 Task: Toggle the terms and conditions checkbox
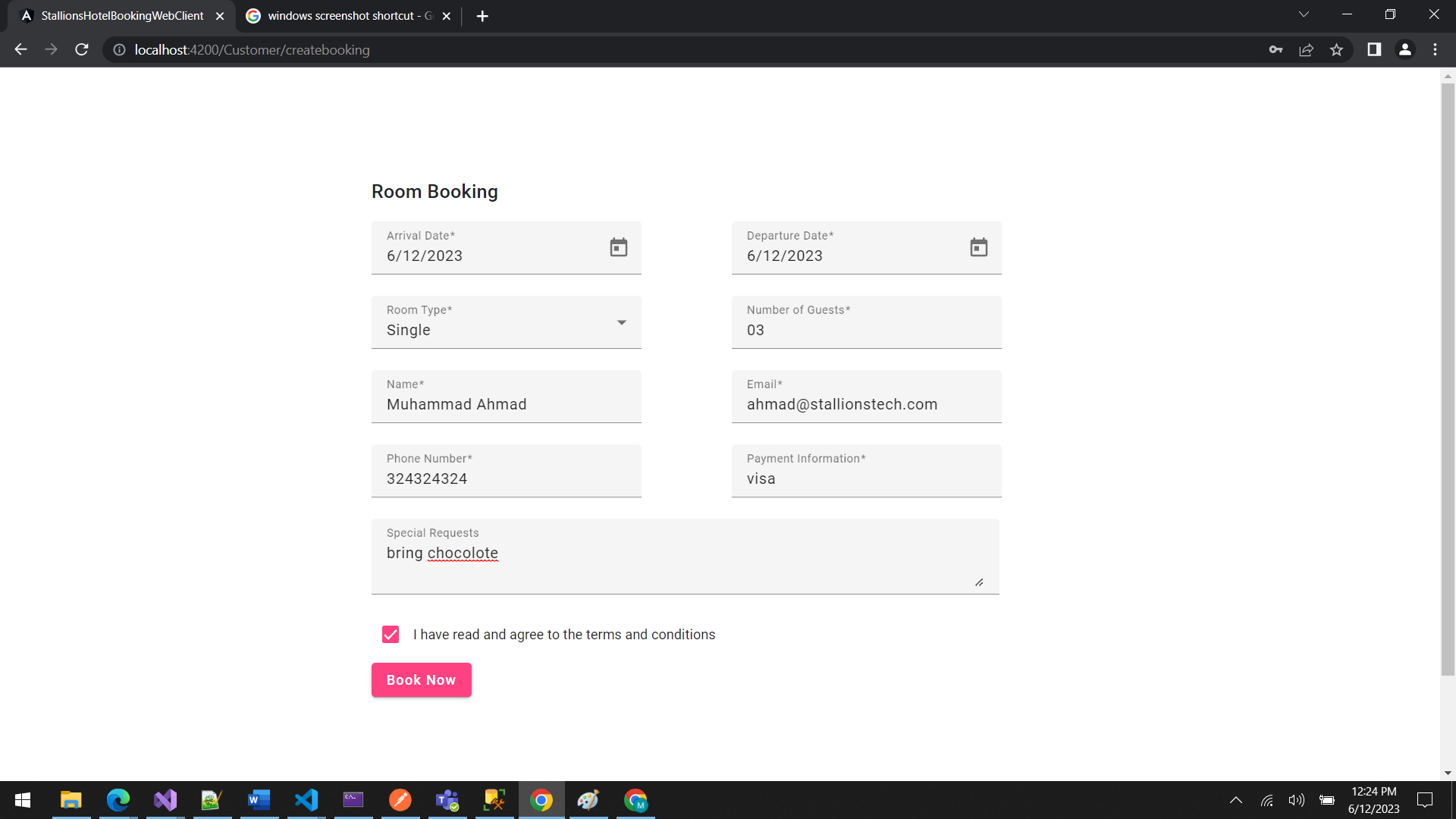point(391,635)
